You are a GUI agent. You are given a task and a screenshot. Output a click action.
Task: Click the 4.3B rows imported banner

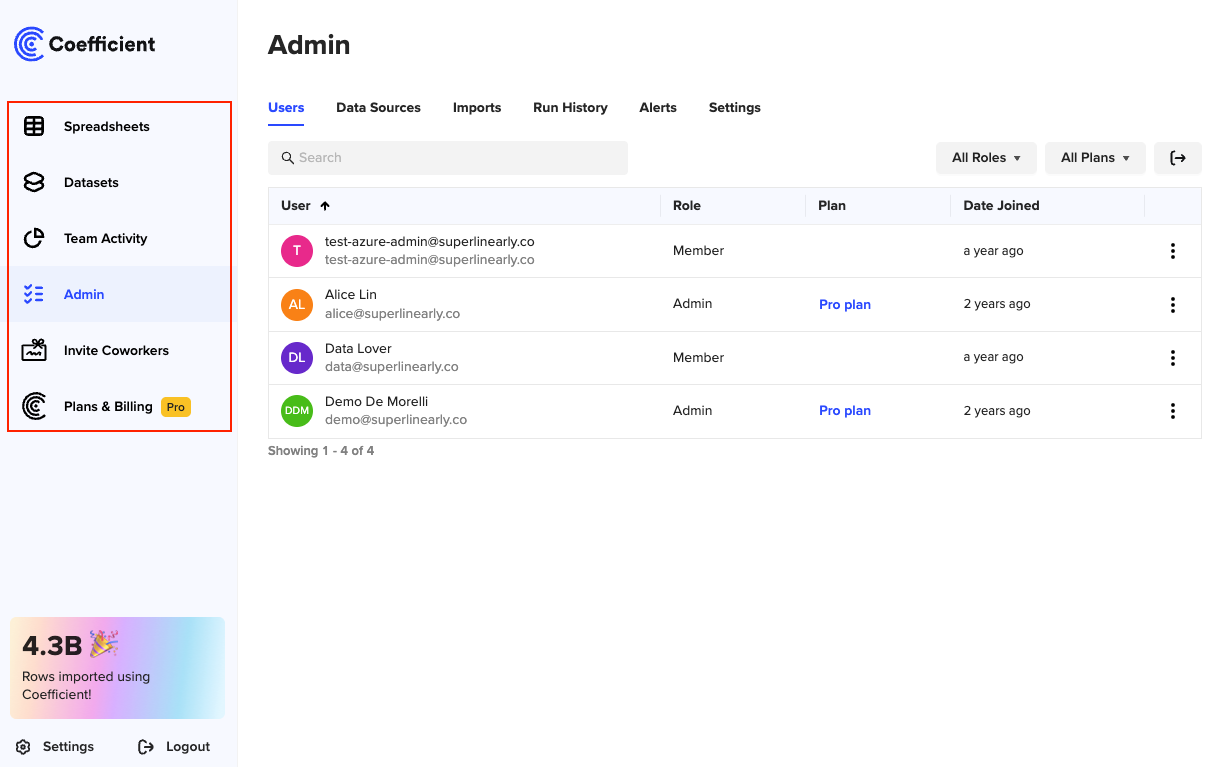pos(117,668)
